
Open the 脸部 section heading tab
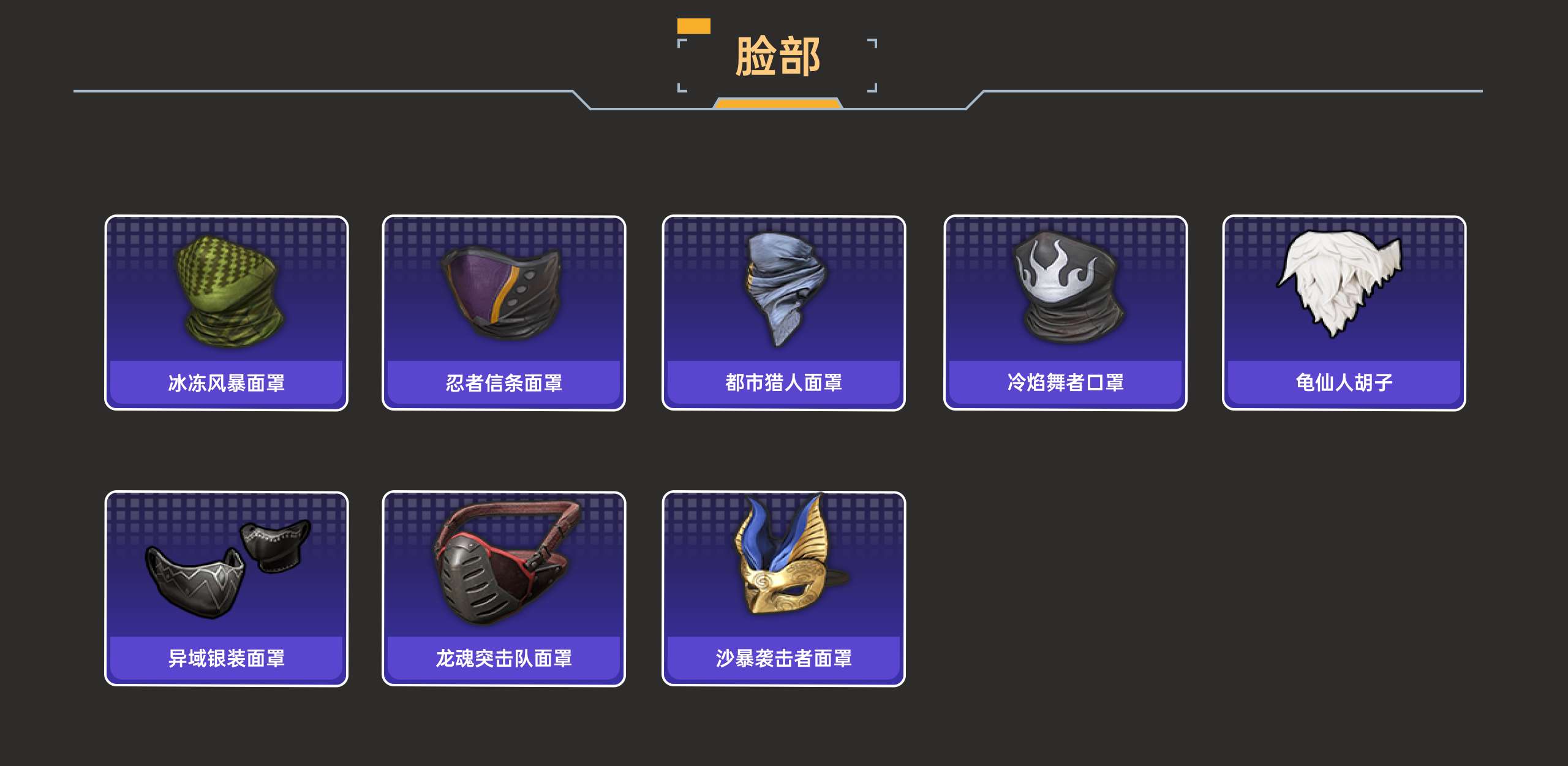[778, 56]
